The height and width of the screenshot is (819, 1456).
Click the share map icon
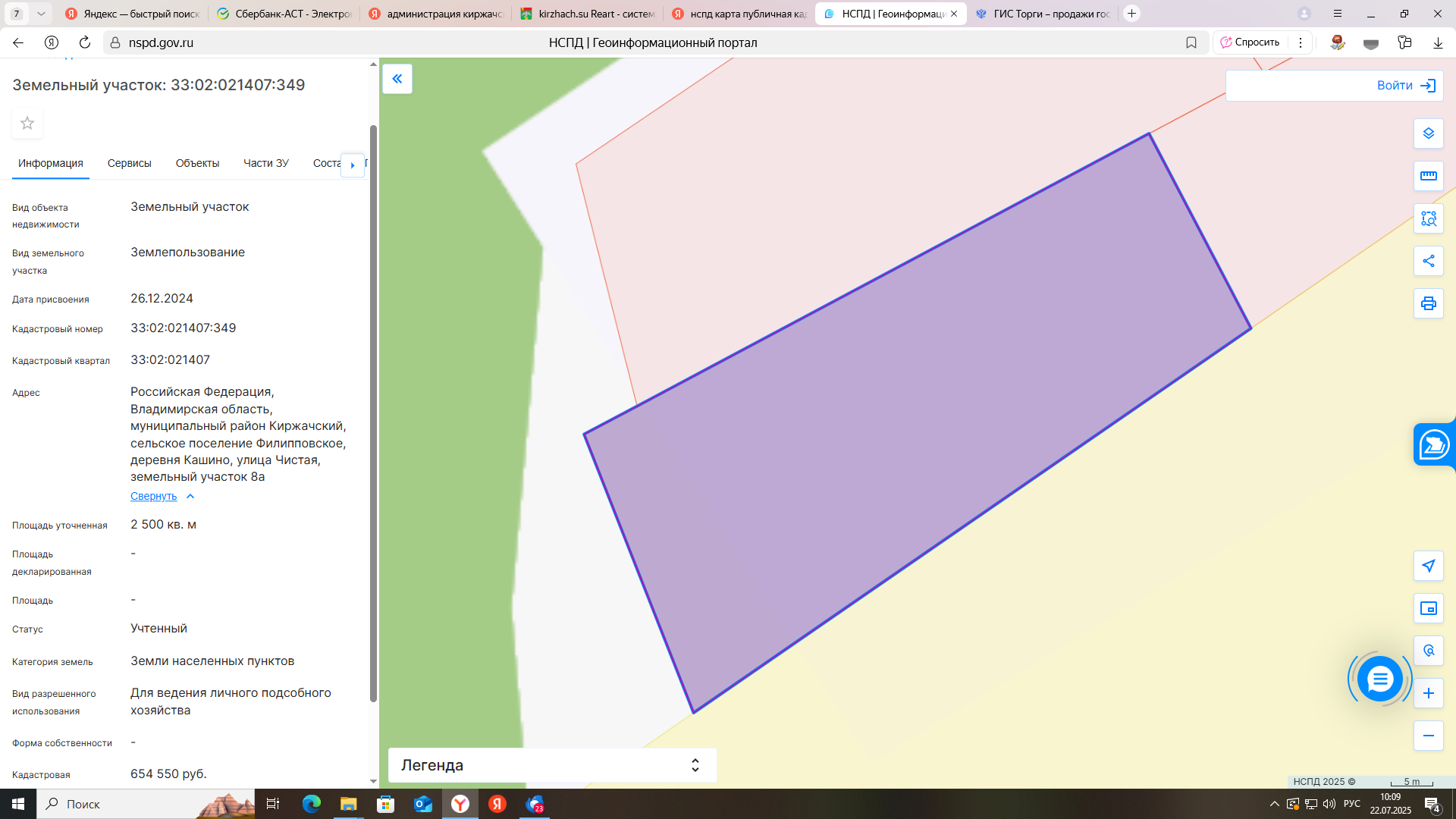point(1428,261)
